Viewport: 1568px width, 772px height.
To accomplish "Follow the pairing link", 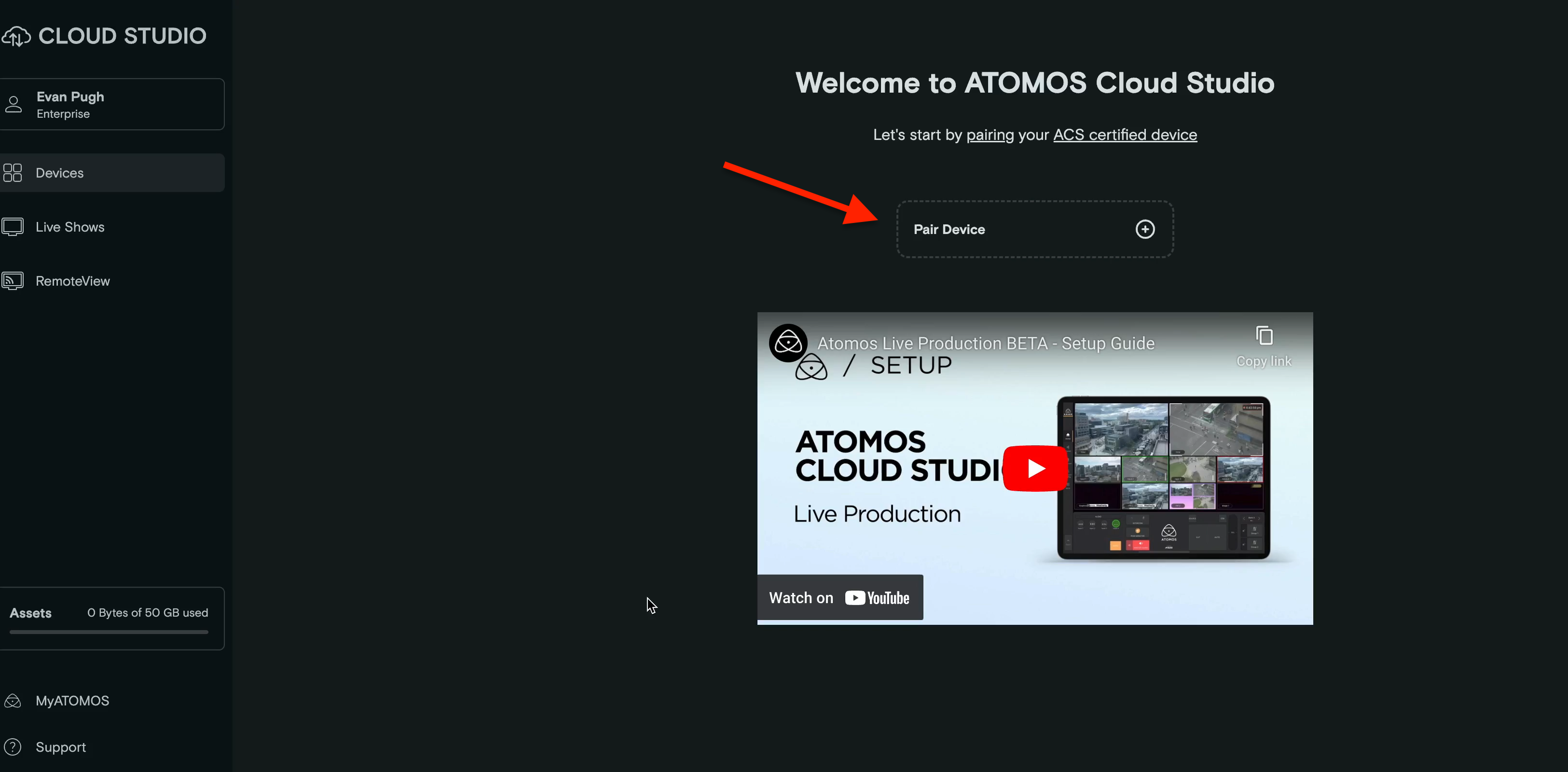I will tap(990, 135).
